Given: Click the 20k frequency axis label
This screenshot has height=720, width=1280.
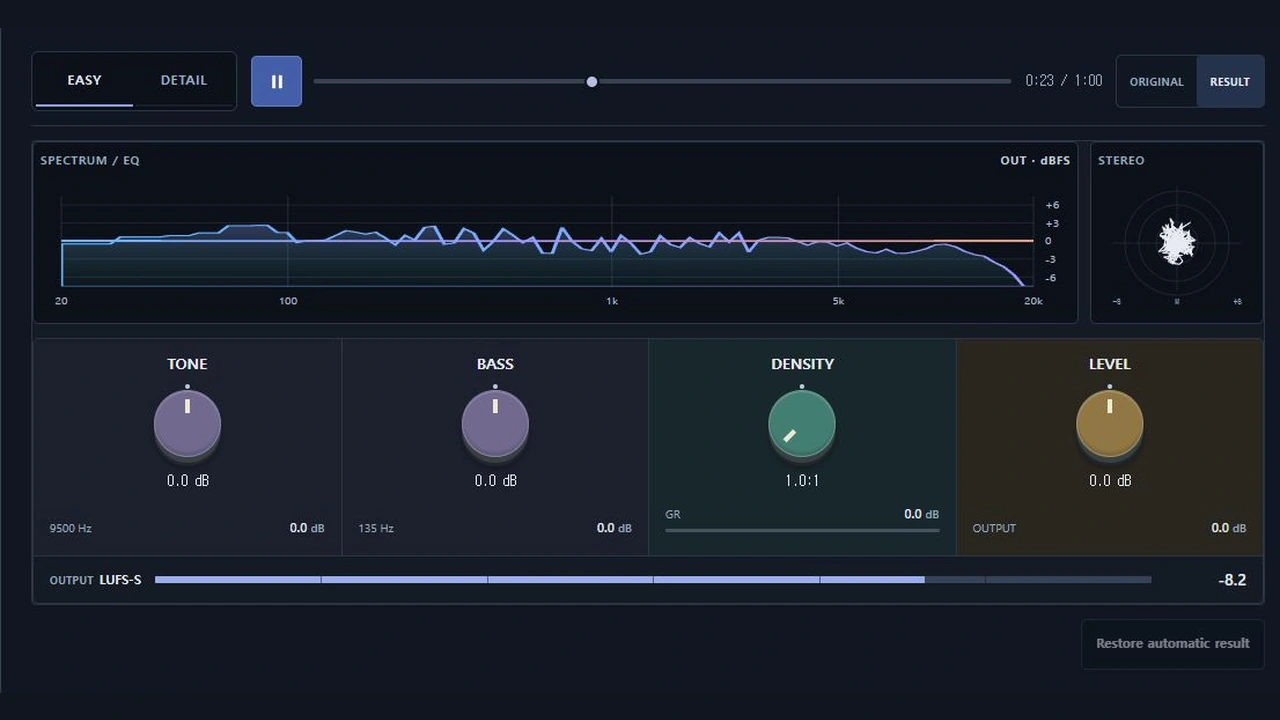Looking at the screenshot, I should (x=1032, y=301).
